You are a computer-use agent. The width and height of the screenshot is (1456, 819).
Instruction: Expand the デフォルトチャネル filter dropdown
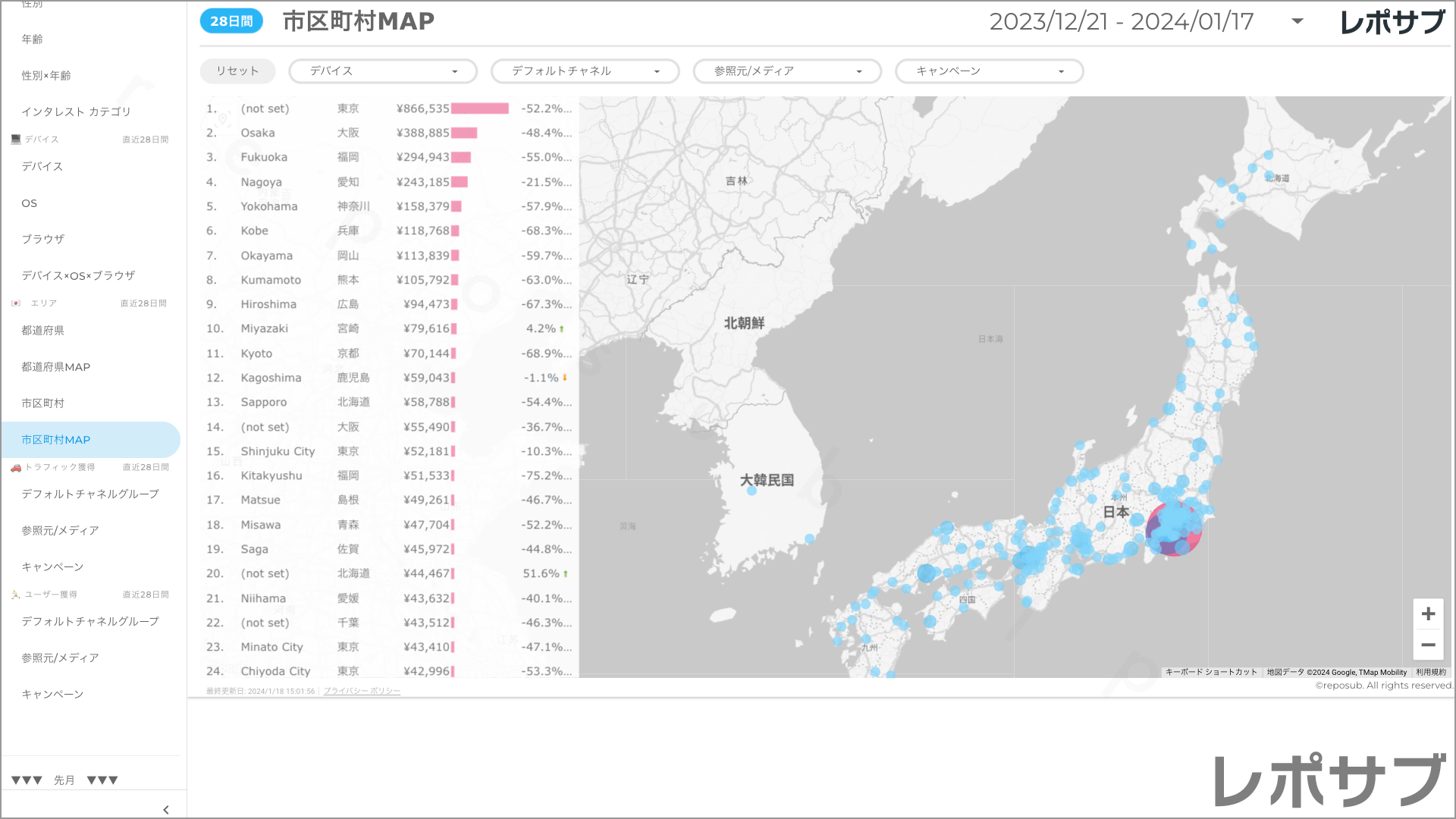pos(585,71)
